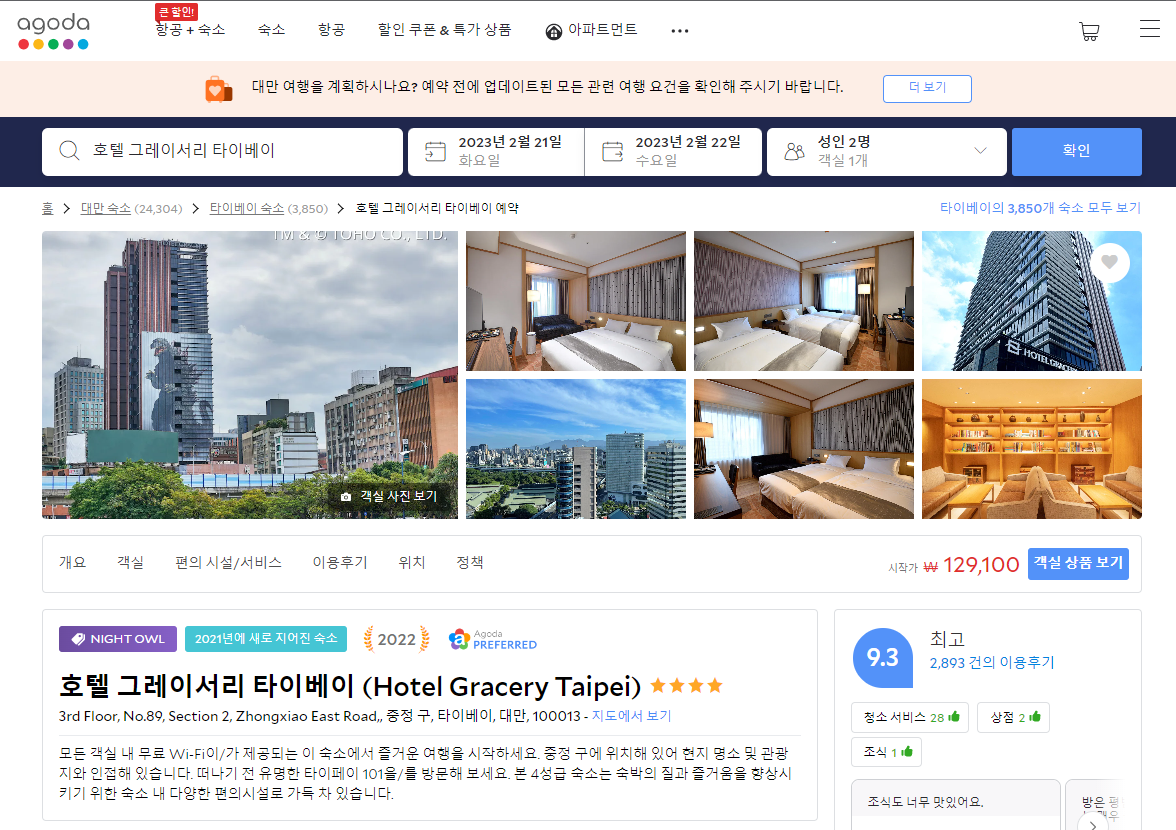Click the guests people icon

[794, 151]
